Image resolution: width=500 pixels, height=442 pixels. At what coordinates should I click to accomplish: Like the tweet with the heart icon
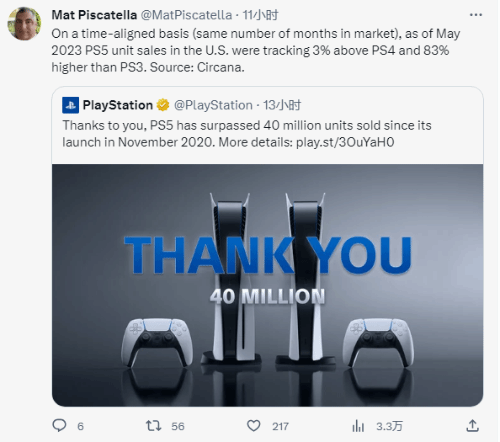(x=254, y=426)
